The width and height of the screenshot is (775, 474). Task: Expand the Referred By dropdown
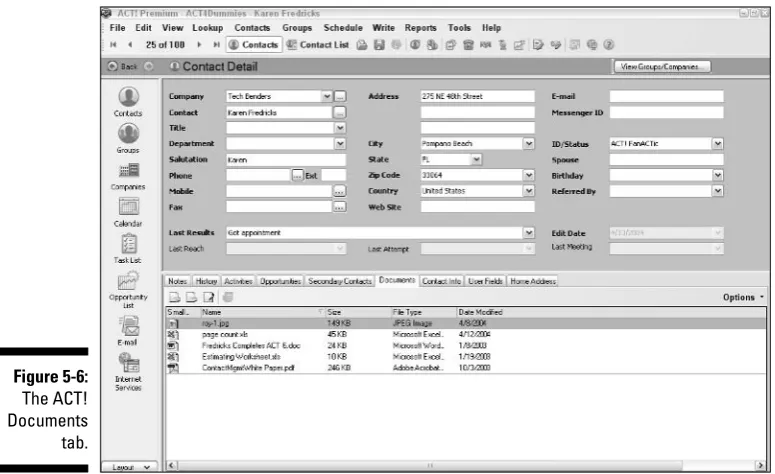pos(718,191)
